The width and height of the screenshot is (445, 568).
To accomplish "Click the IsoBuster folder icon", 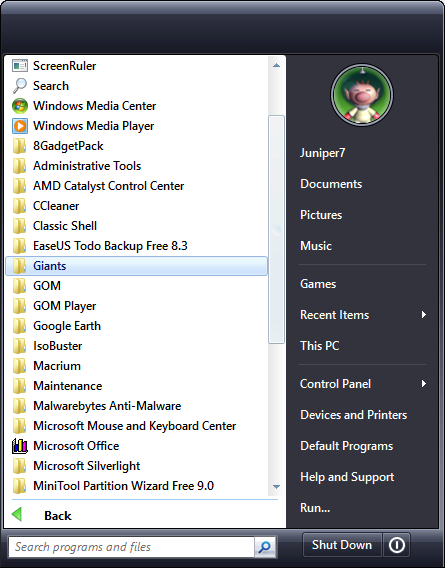I will pyautogui.click(x=20, y=346).
